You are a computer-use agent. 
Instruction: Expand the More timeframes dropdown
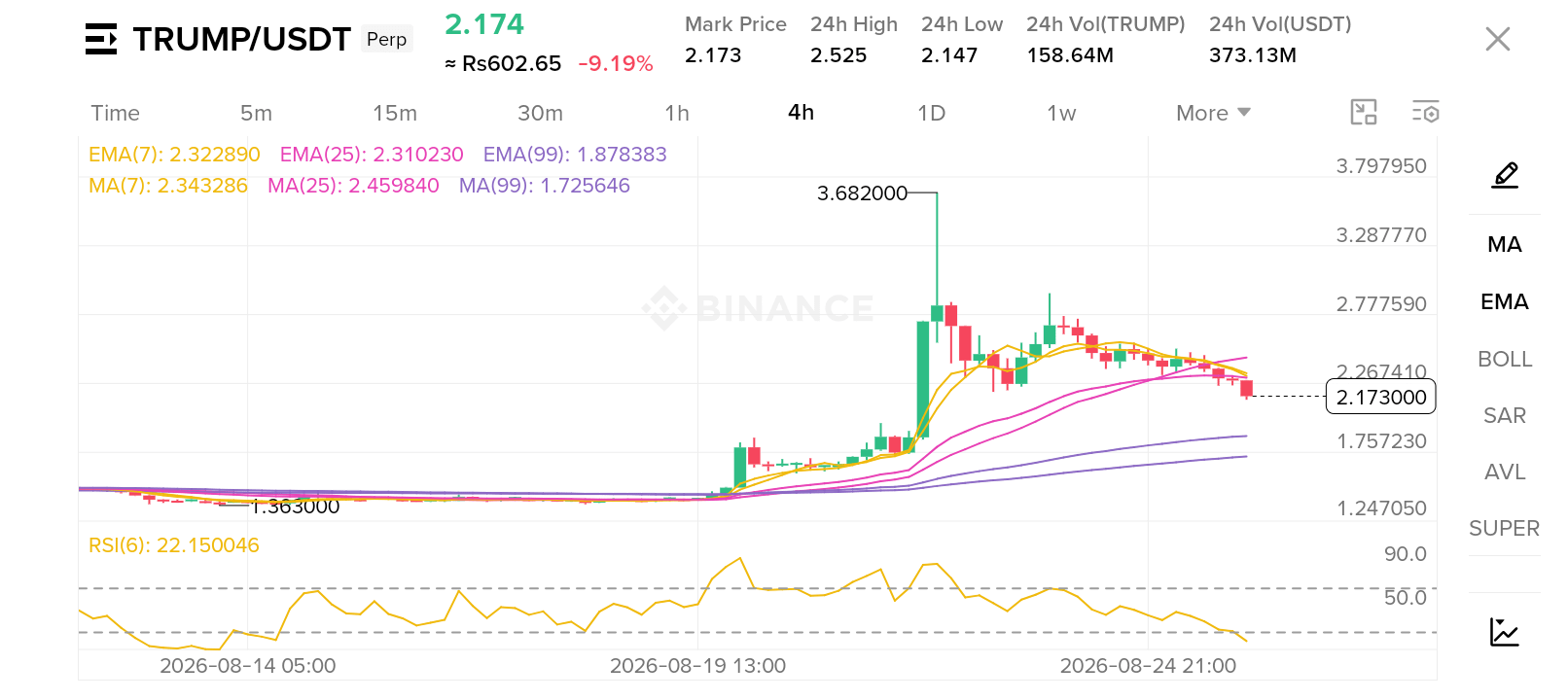1213,113
